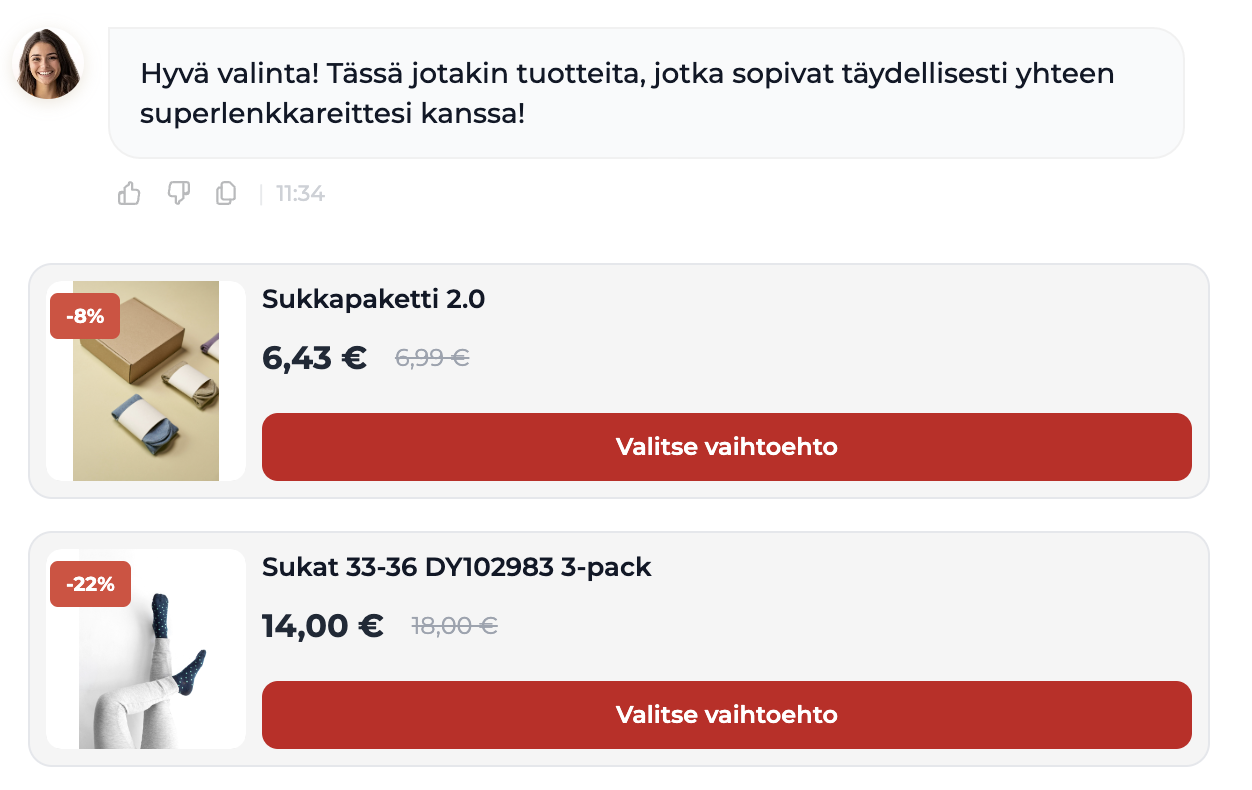Select the crossed-out 18,00 € price
This screenshot has height=790, width=1252.
point(455,626)
